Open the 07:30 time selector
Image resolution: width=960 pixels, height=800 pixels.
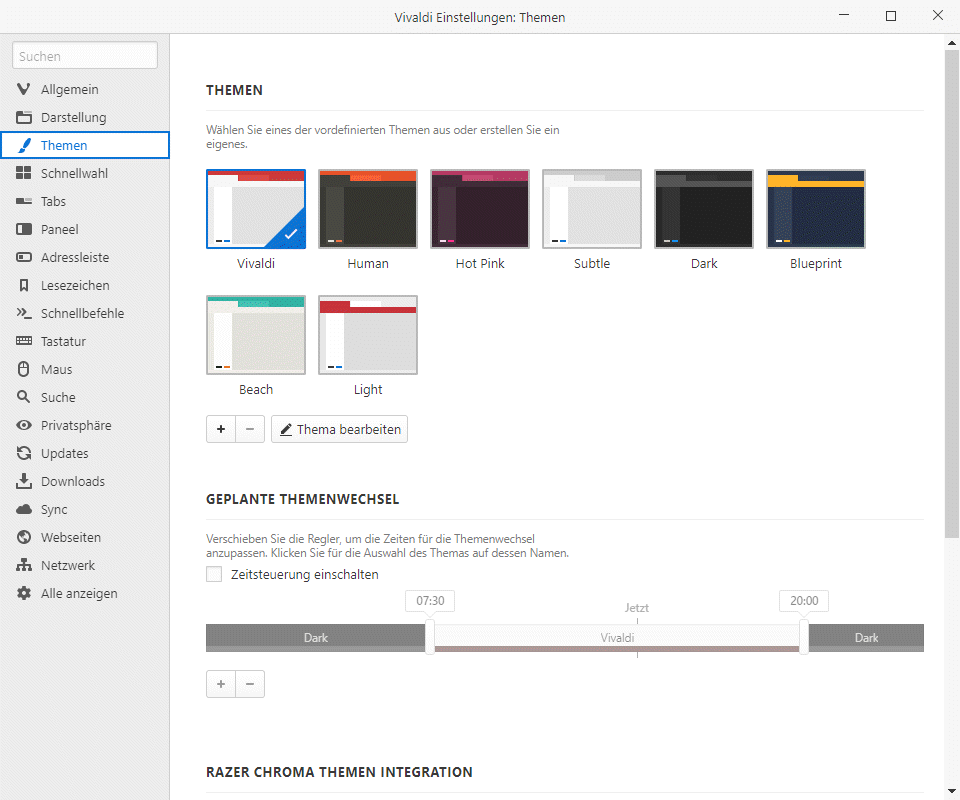click(x=430, y=601)
